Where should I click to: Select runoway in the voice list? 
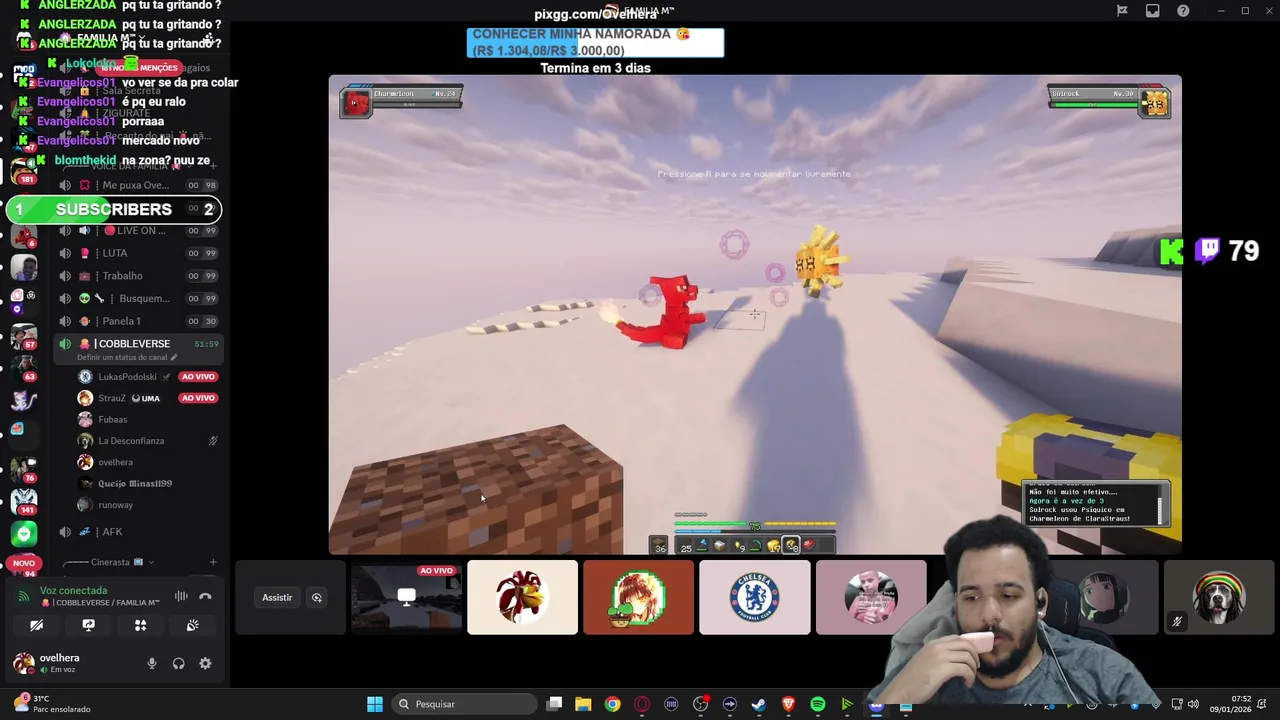(147, 505)
